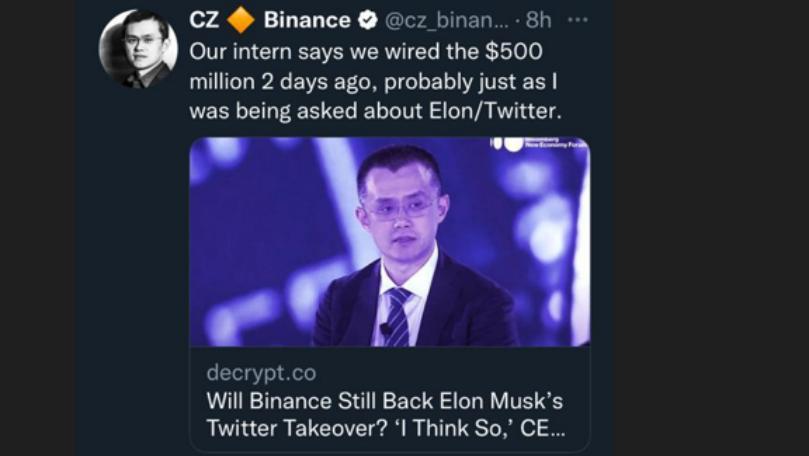Open the @cz_binan... handle link

pos(449,20)
